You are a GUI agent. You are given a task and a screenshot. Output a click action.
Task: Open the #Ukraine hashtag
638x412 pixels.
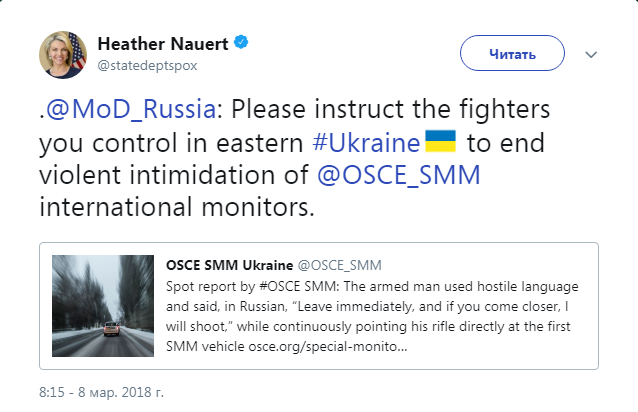click(x=366, y=143)
